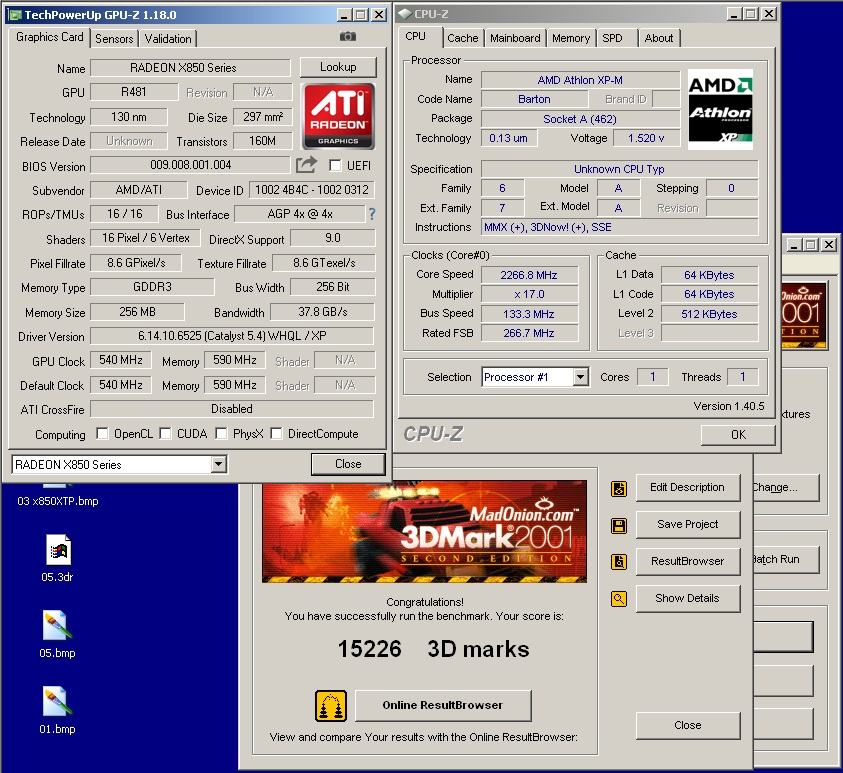Select the 01.bmp desktop file icon
Image resolution: width=843 pixels, height=773 pixels.
tap(56, 701)
